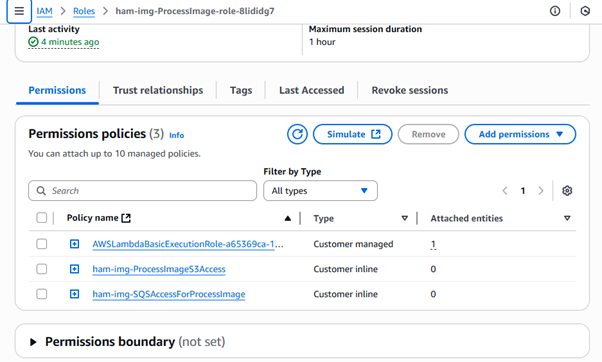Open table preferences gear icon
The width and height of the screenshot is (602, 362).
click(567, 191)
